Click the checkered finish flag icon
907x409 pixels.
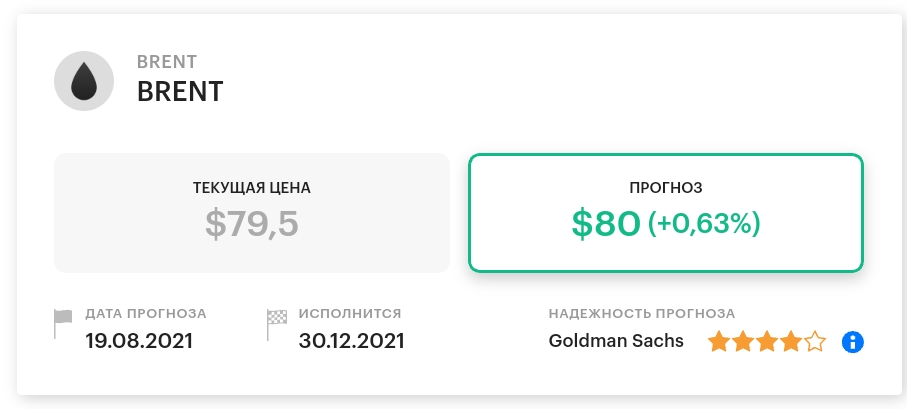tap(276, 325)
